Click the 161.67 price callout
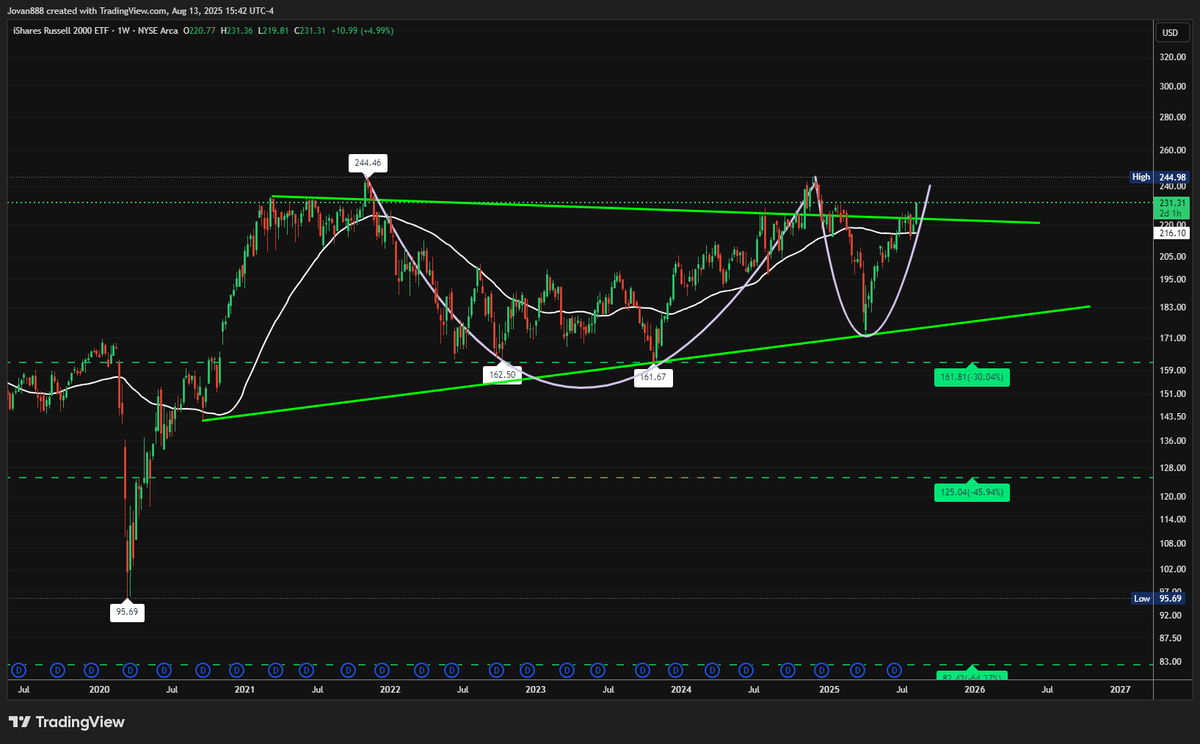 [x=654, y=377]
